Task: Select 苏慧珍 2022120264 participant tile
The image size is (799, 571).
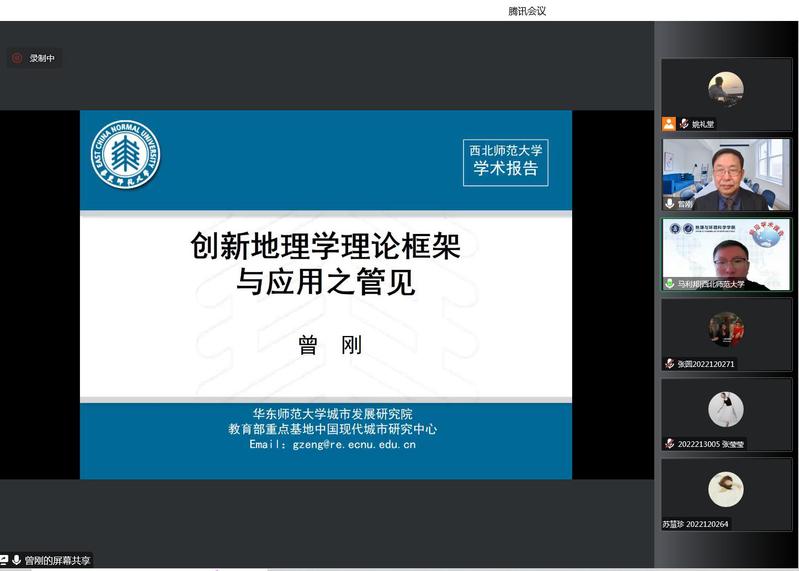Action: point(726,490)
